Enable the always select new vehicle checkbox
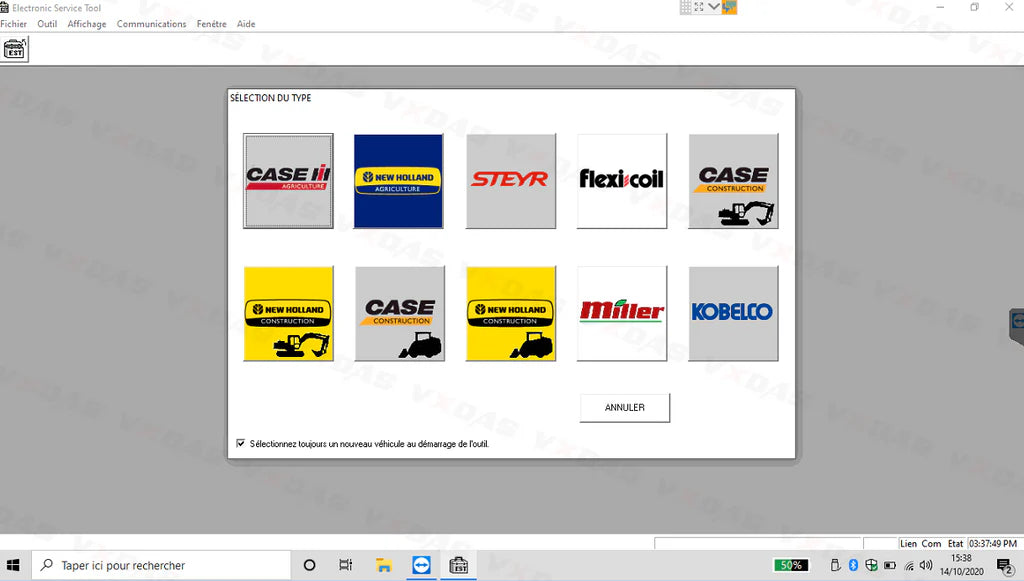1024x581 pixels. (240, 443)
